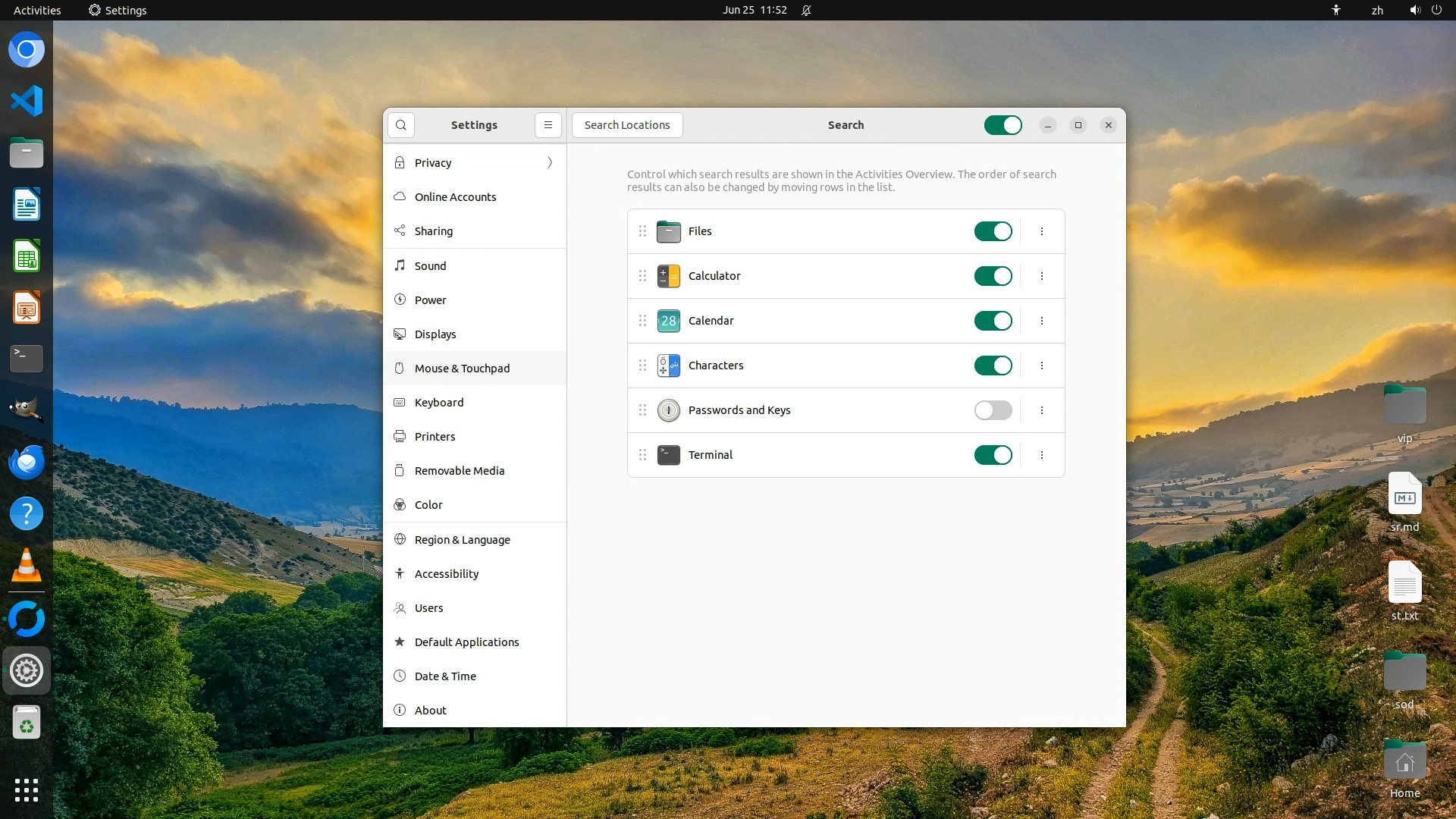Open Region & Language settings

pyautogui.click(x=462, y=540)
